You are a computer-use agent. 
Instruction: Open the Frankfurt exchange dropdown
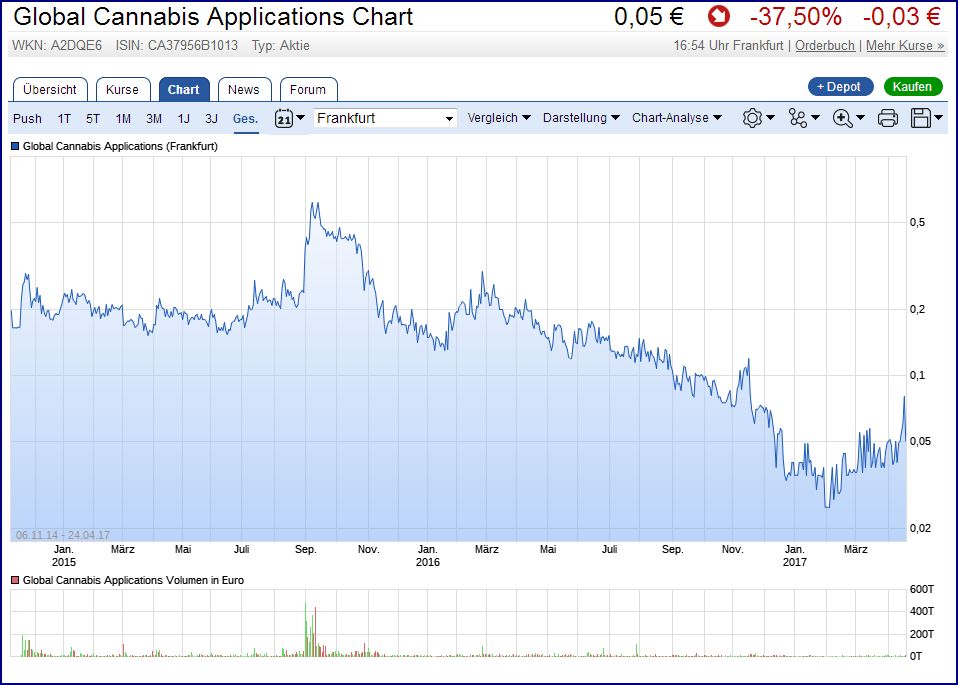tap(385, 118)
